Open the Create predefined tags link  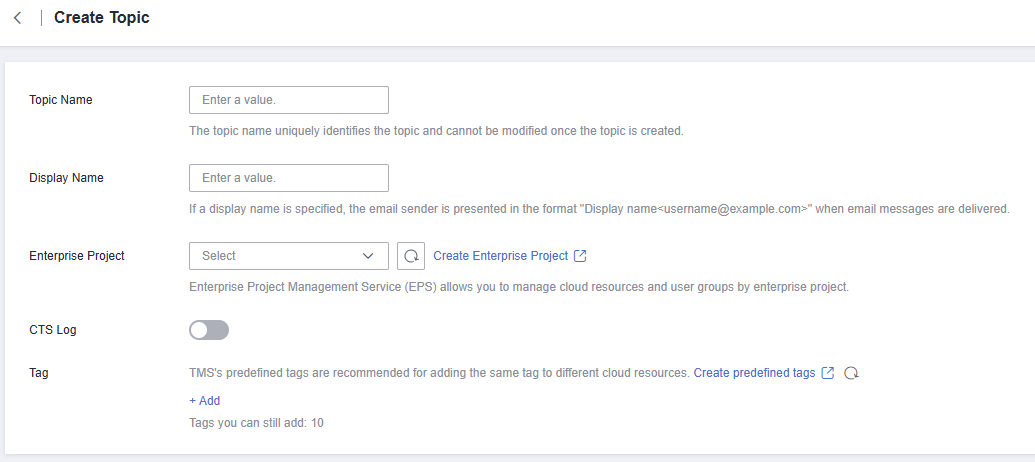(x=754, y=373)
